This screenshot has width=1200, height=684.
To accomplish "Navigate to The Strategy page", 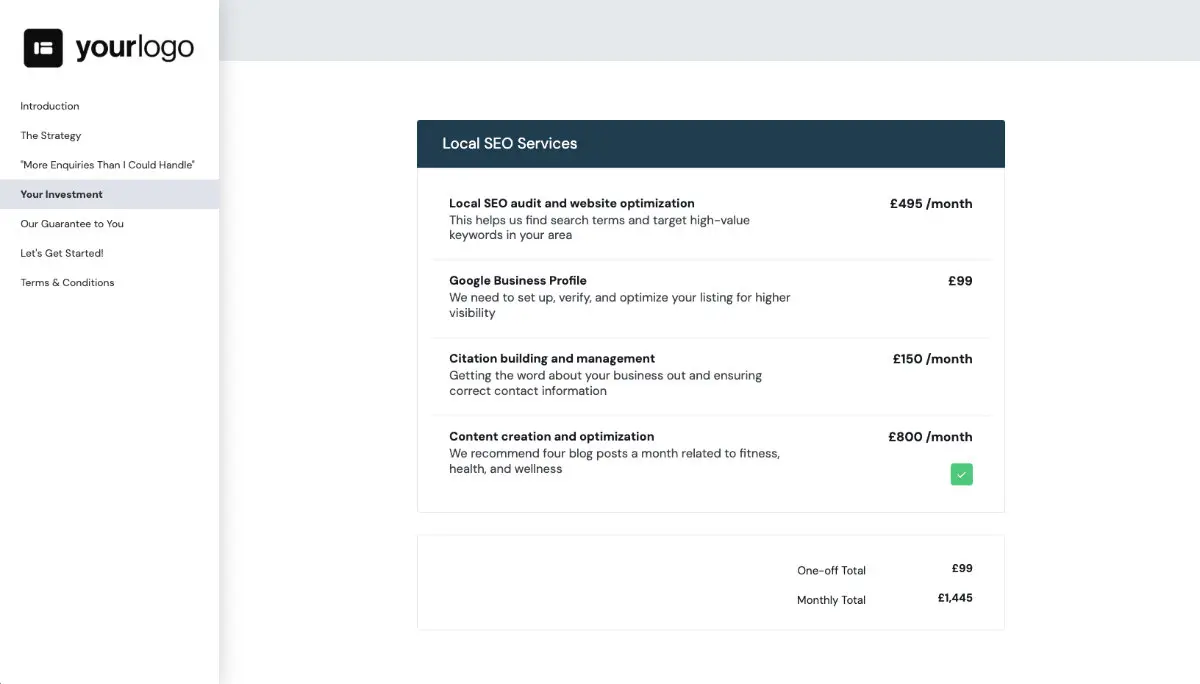I will 51,135.
